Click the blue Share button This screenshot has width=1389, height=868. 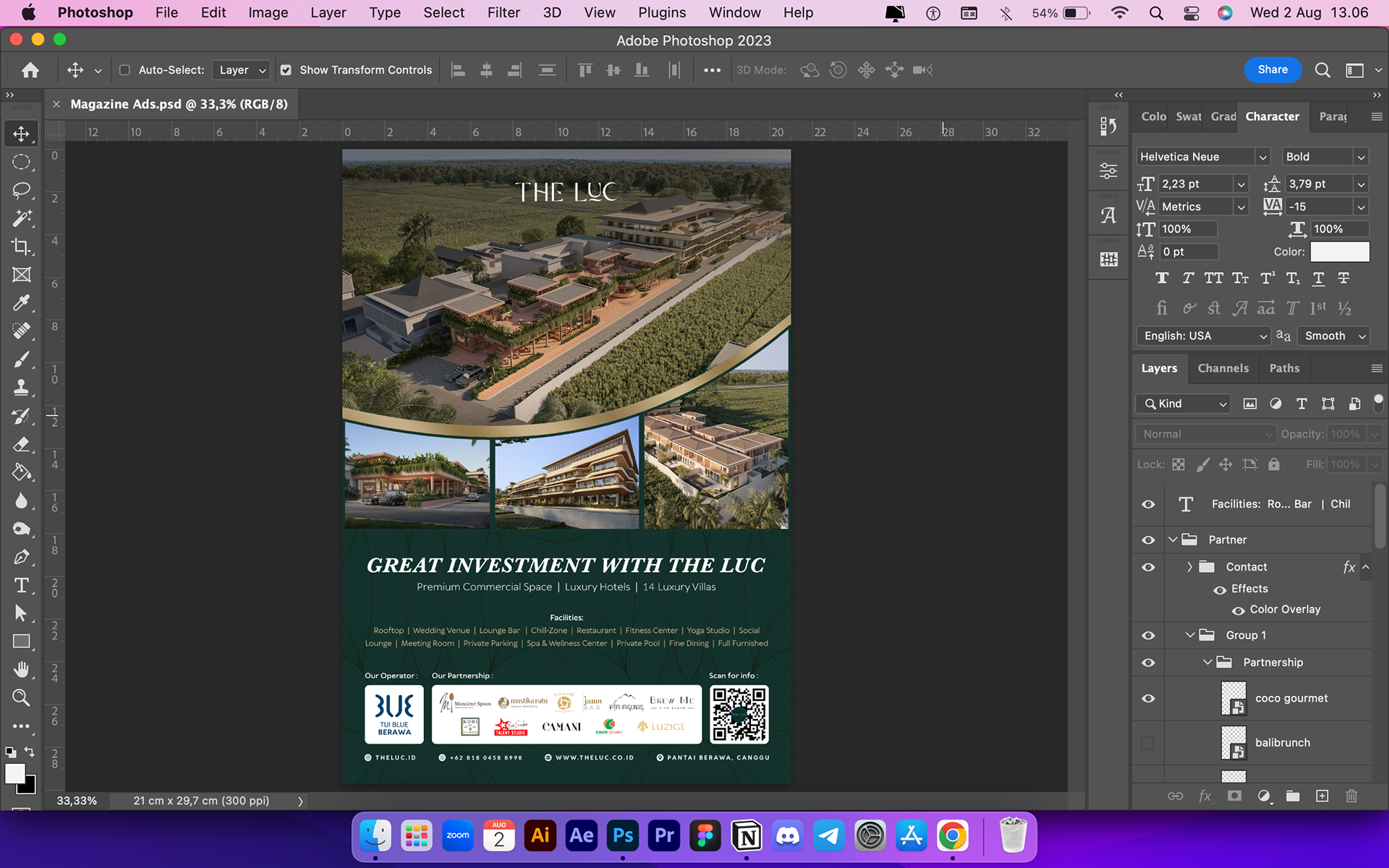point(1272,70)
